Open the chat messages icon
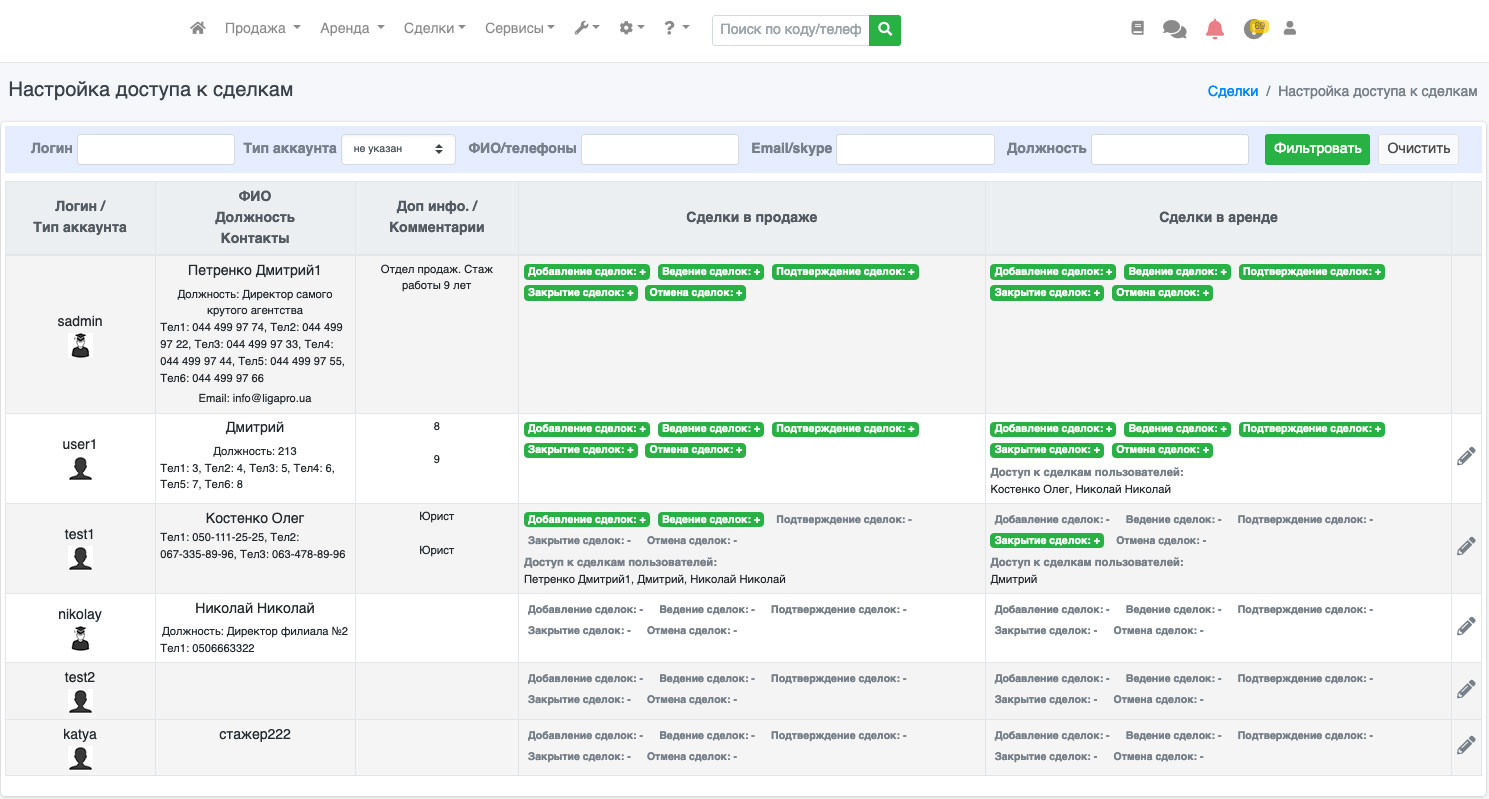Screen dimensions: 1489x799 click(x=1174, y=29)
